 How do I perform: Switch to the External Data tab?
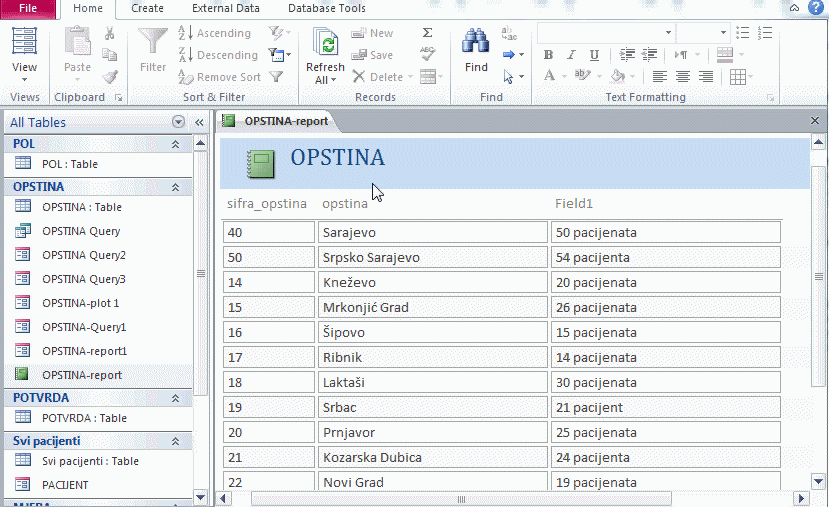coord(226,8)
